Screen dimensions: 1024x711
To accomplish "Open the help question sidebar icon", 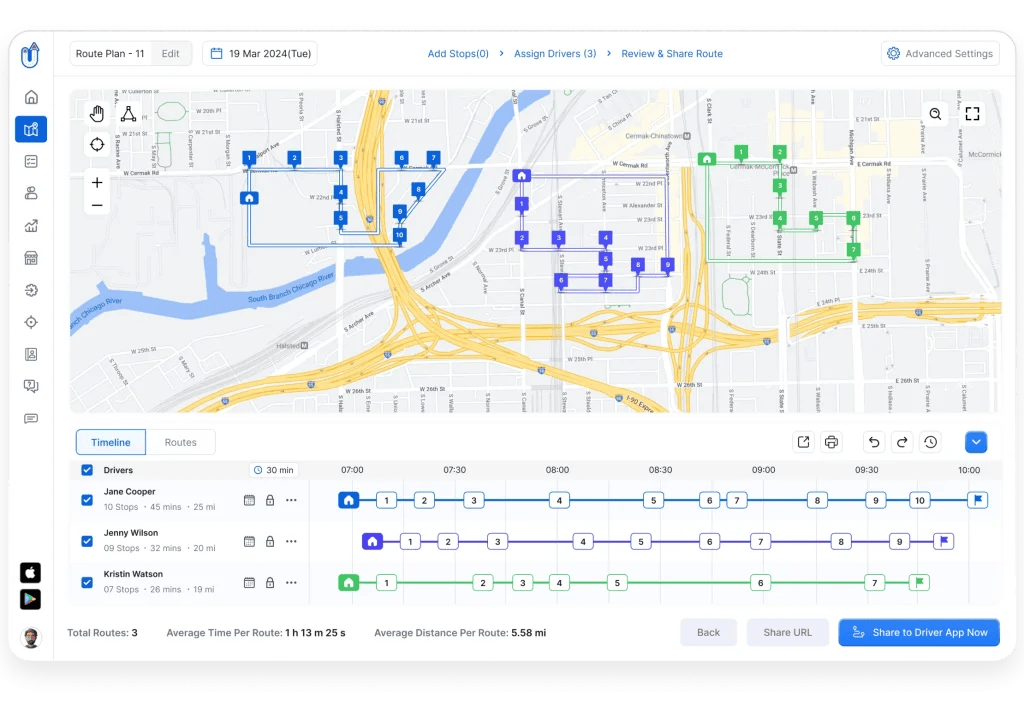I will (x=31, y=386).
